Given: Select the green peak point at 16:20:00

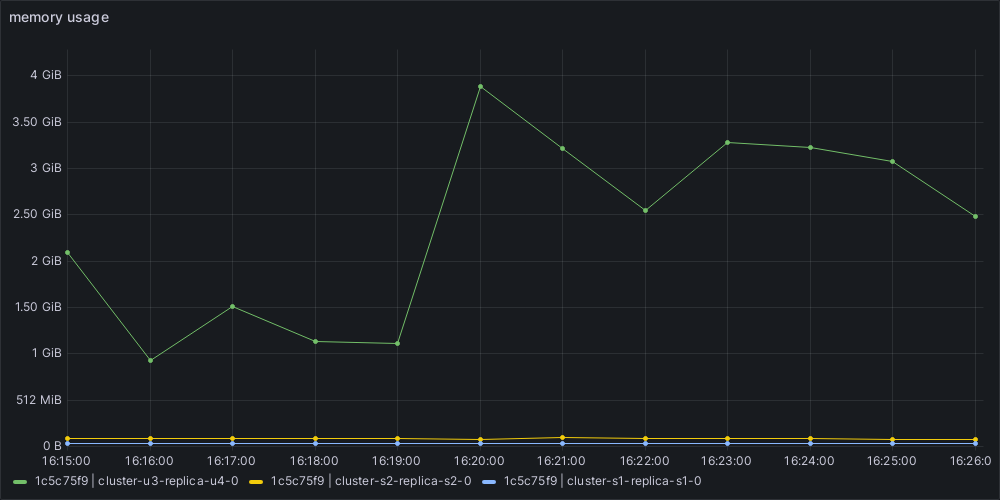Looking at the screenshot, I should (480, 87).
